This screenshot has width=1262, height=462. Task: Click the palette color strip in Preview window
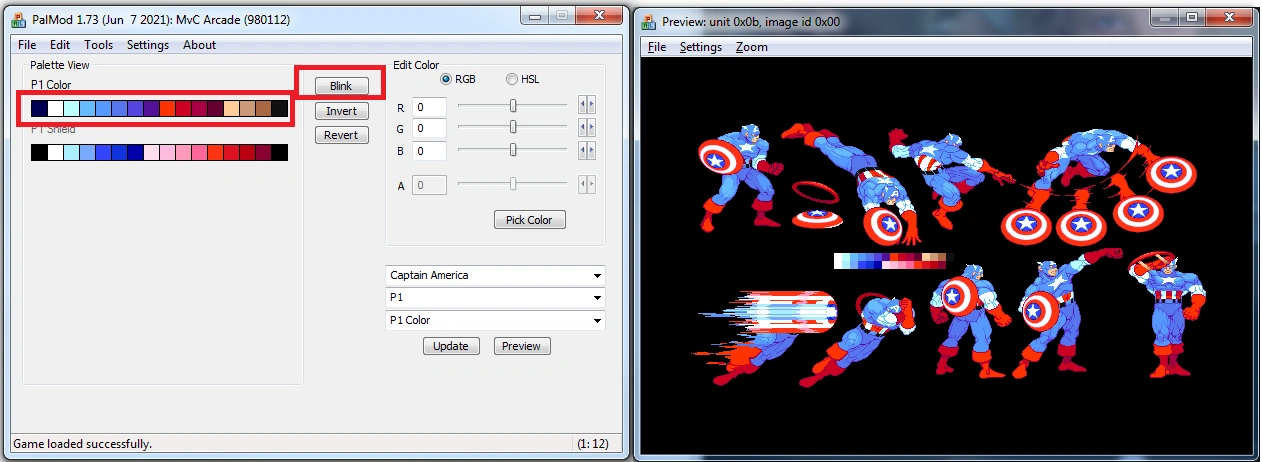[x=893, y=260]
